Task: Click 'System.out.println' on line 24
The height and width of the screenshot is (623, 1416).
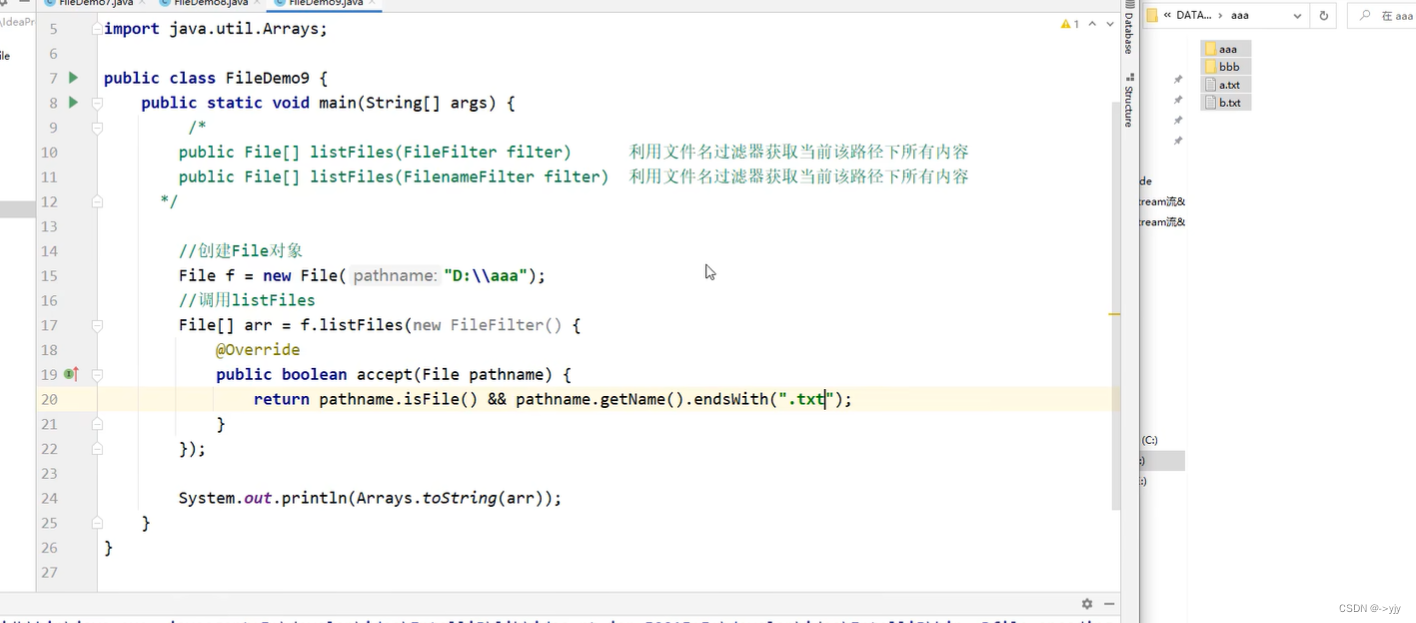Action: 262,498
